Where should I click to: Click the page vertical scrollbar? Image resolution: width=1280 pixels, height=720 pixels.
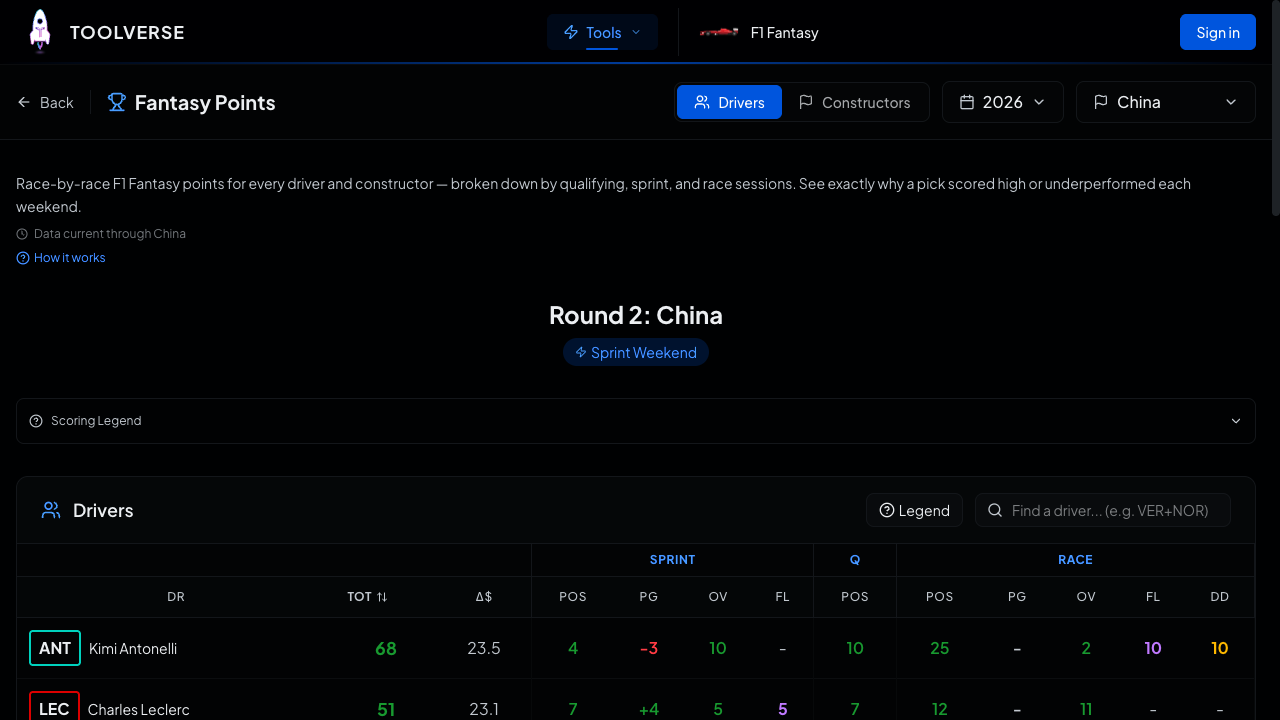click(x=1275, y=108)
